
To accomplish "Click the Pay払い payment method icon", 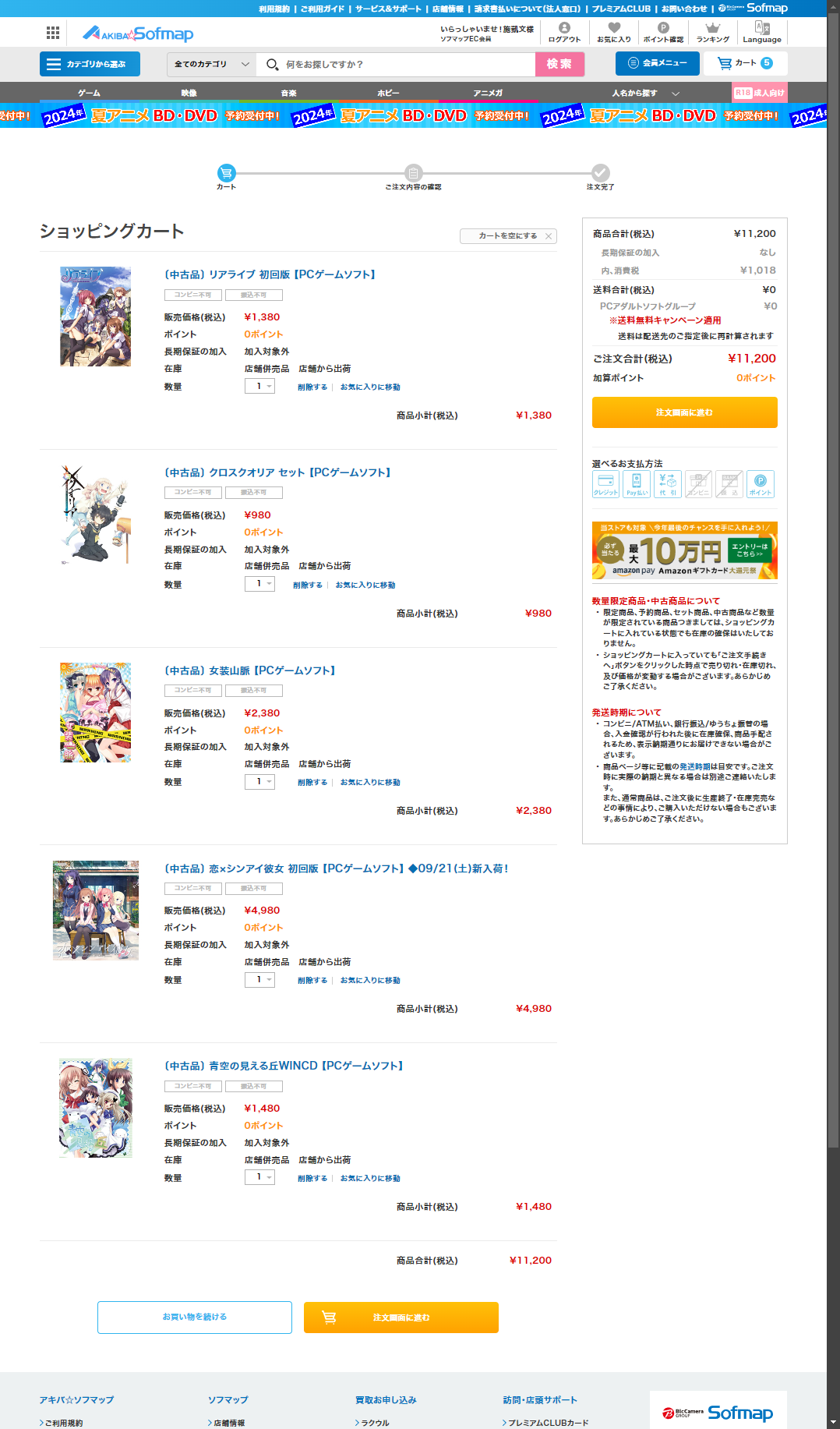I will (637, 484).
